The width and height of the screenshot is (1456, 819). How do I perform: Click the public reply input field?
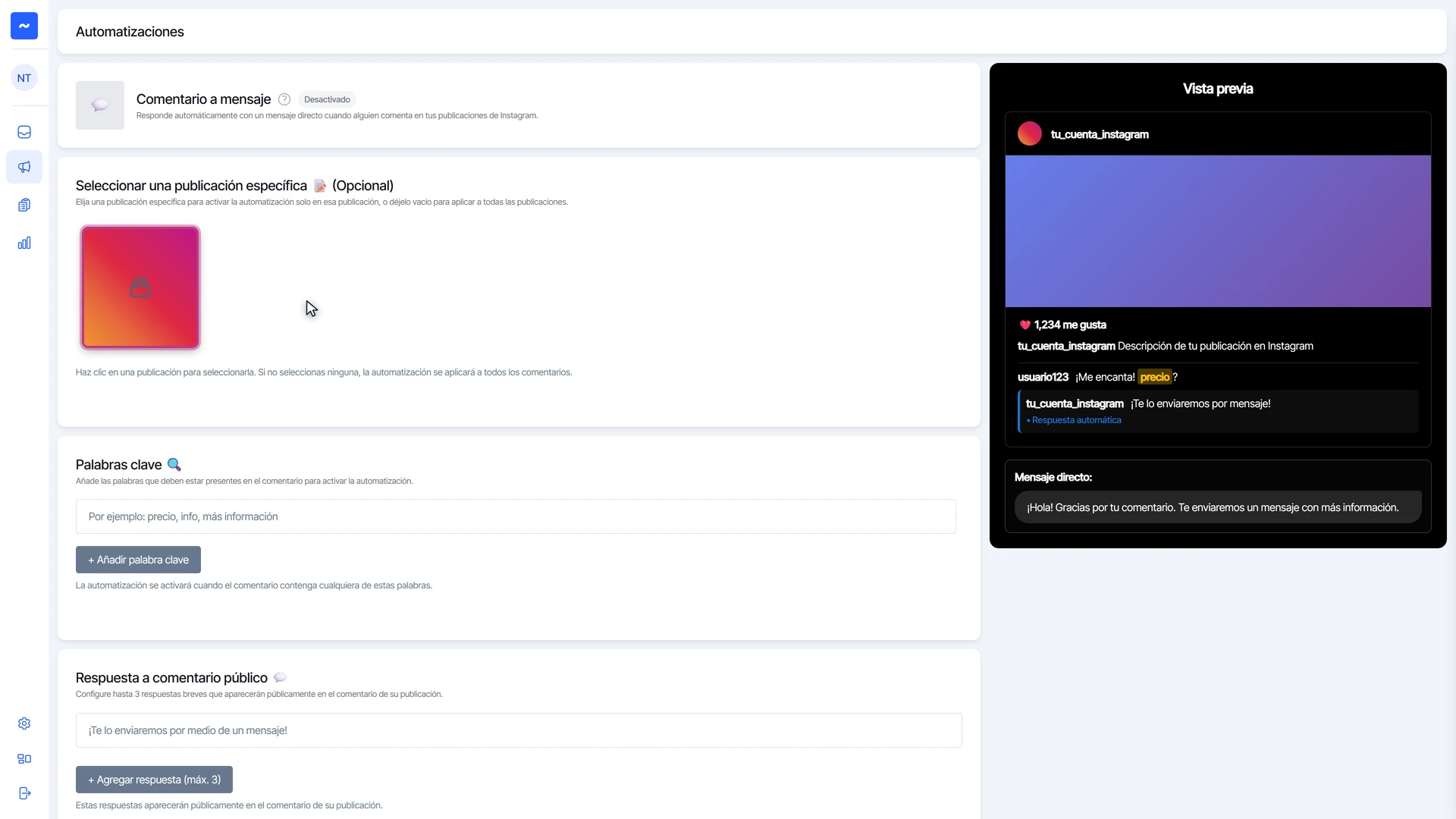[x=519, y=730]
